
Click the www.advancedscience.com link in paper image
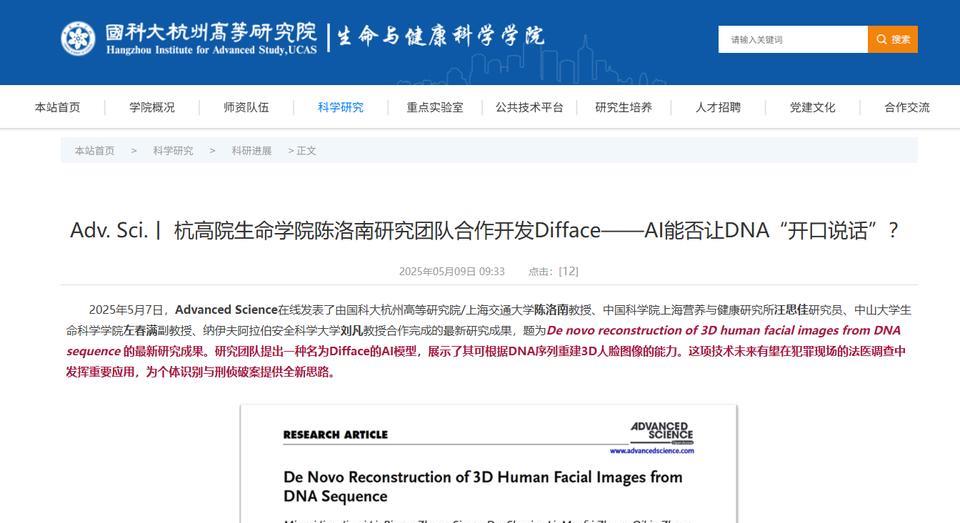(651, 451)
